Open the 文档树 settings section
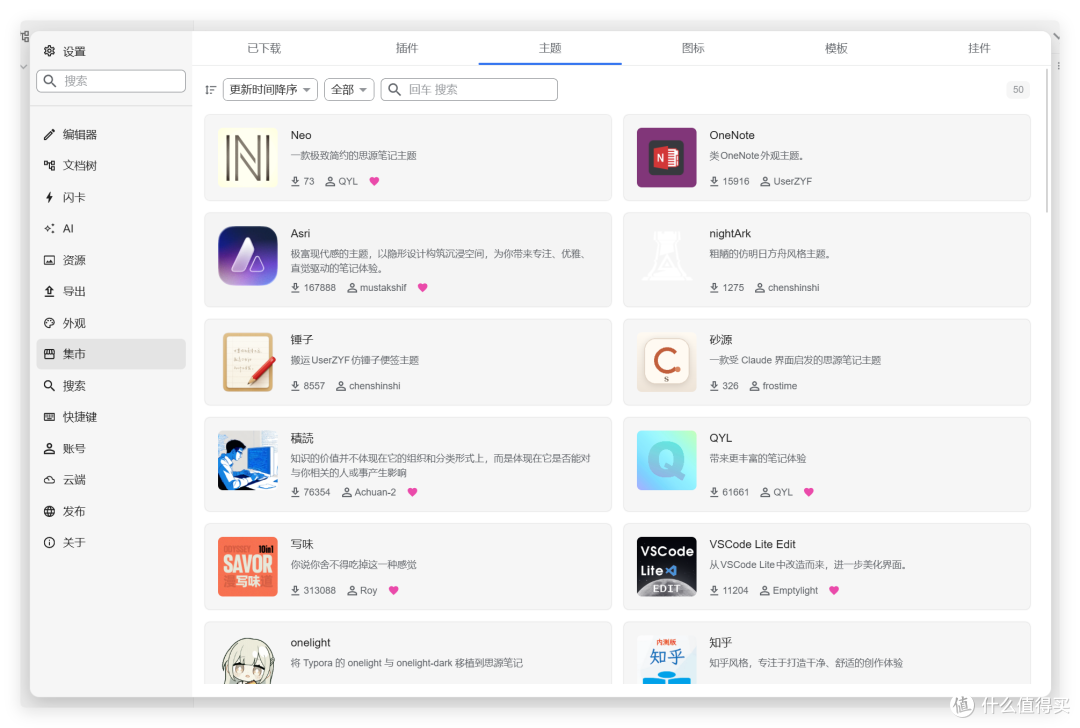The width and height of the screenshot is (1080, 728). 111,165
